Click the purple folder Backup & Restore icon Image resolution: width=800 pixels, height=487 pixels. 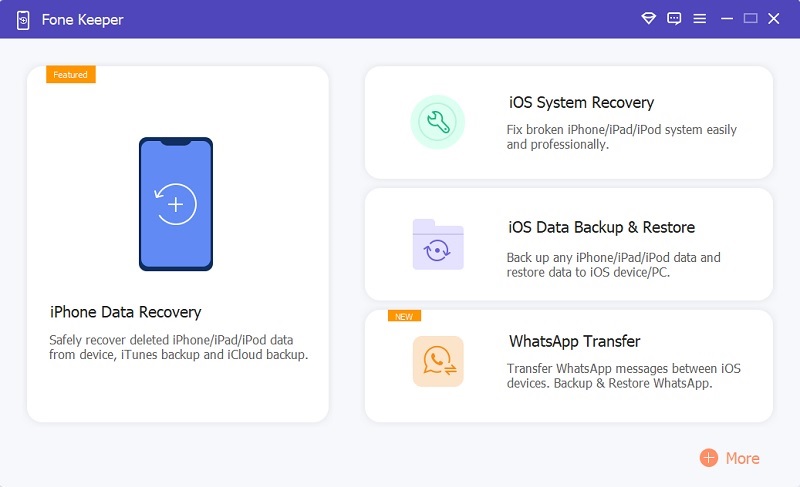[x=438, y=244]
